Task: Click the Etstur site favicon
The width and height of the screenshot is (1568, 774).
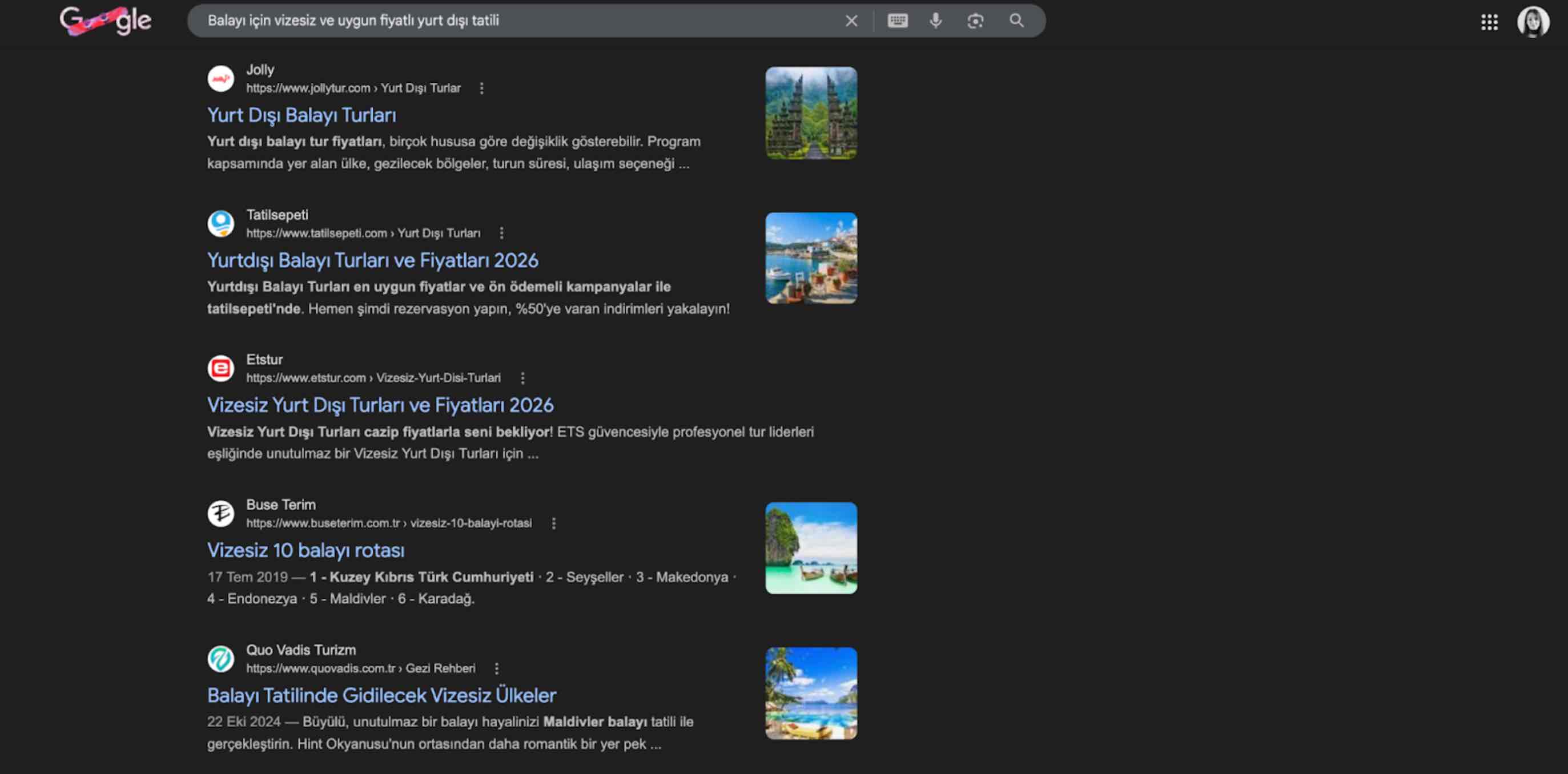Action: pyautogui.click(x=220, y=369)
